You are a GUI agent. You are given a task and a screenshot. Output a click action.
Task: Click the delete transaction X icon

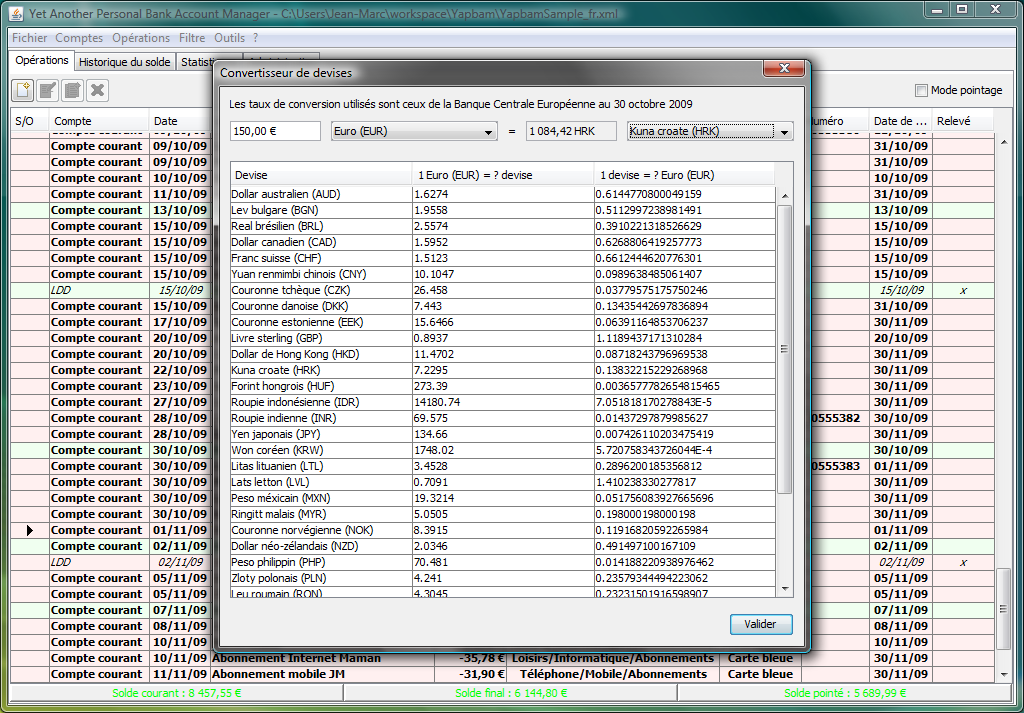pyautogui.click(x=97, y=90)
